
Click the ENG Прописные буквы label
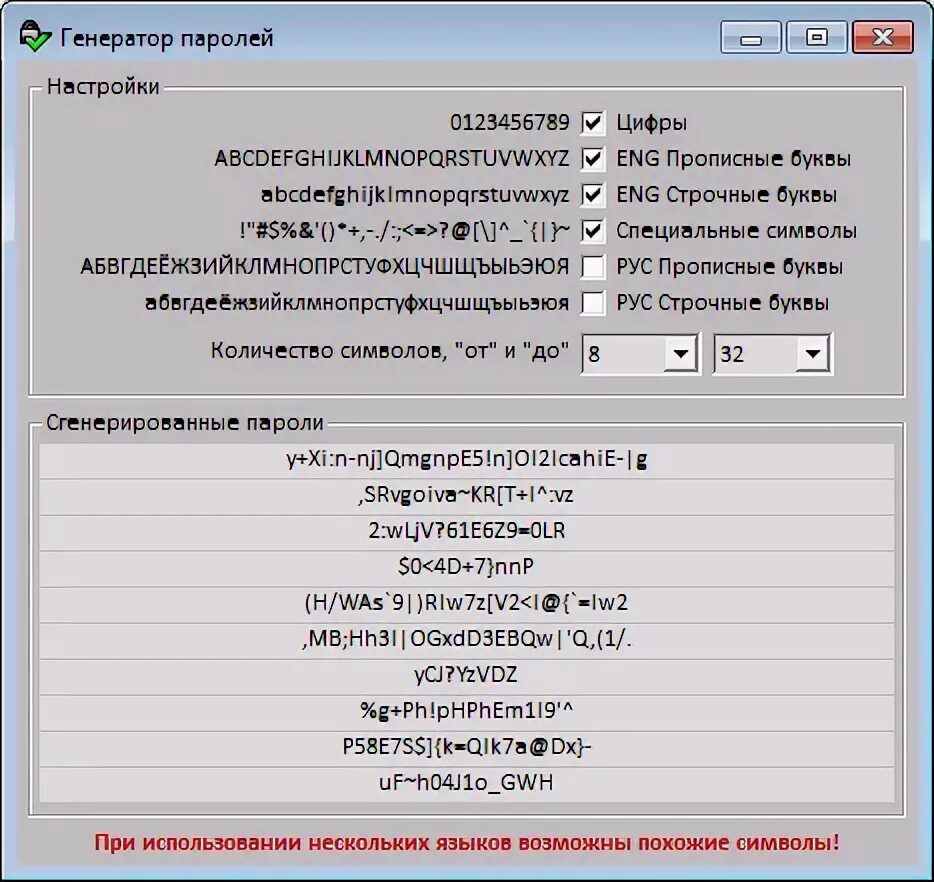point(733,158)
